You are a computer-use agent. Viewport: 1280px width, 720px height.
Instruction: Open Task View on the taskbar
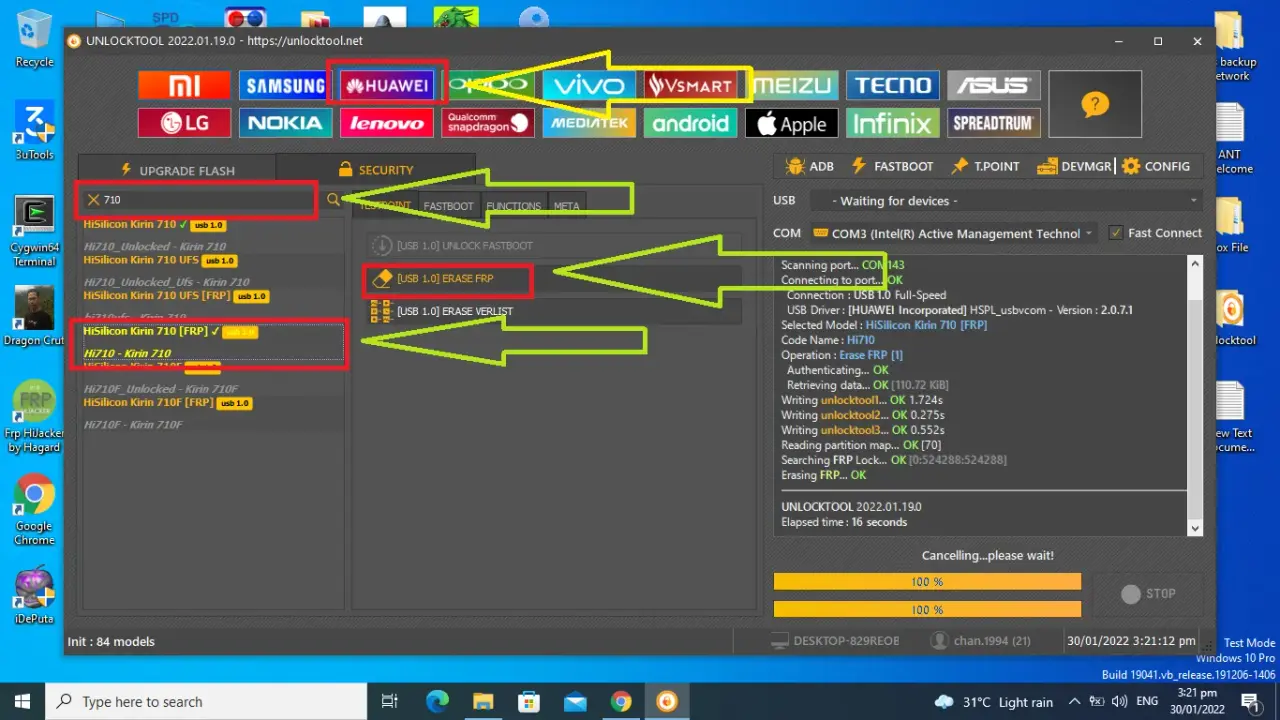point(390,701)
